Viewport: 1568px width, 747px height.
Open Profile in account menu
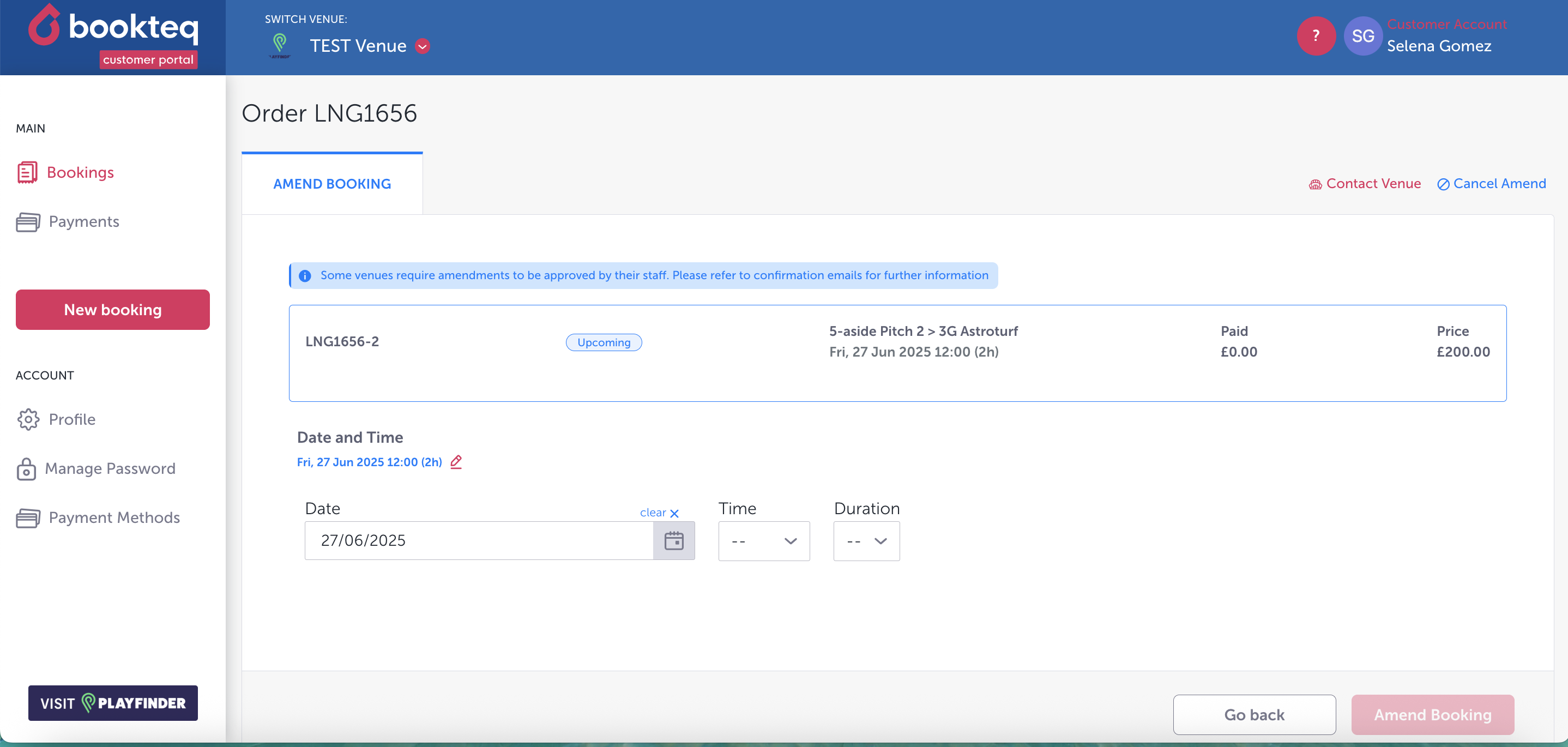[x=72, y=419]
